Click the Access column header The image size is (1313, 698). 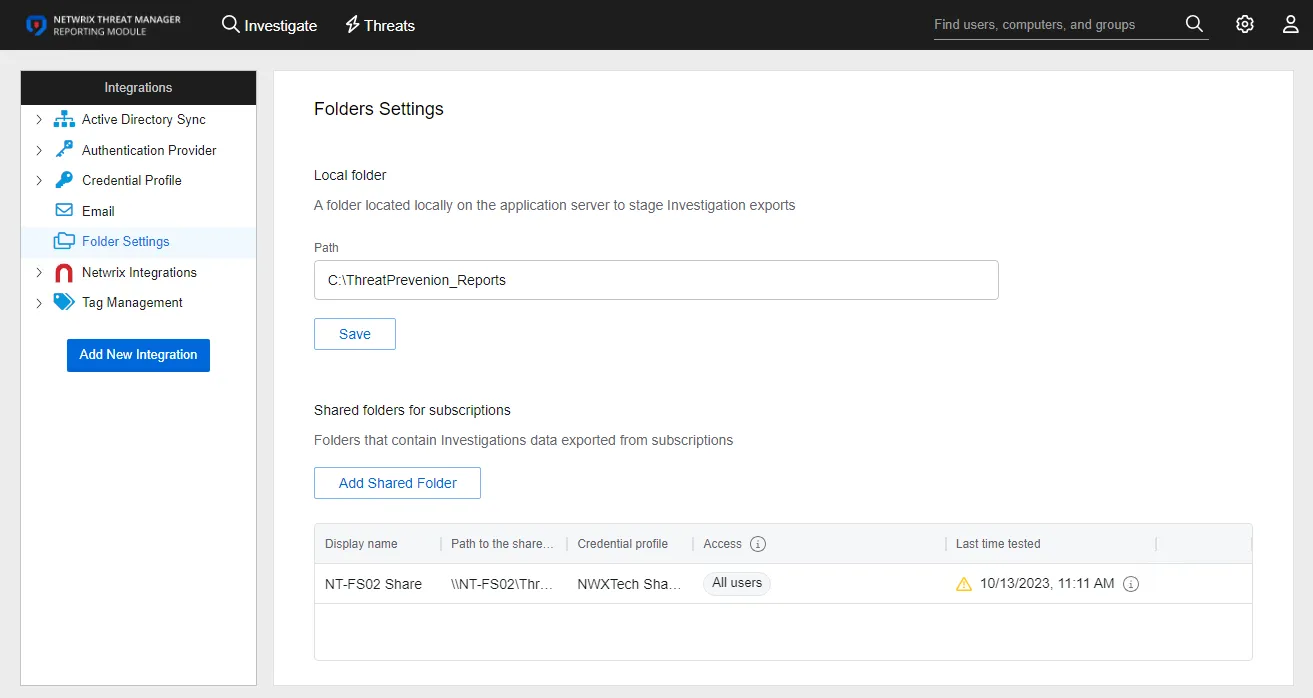[722, 544]
